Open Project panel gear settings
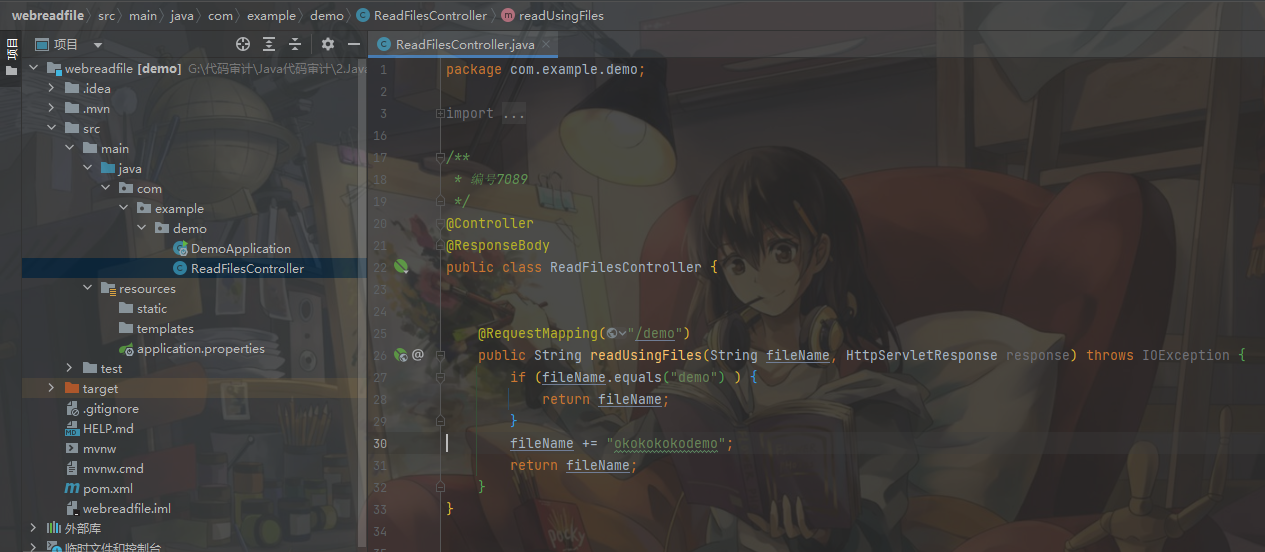This screenshot has height=552, width=1265. [x=328, y=44]
